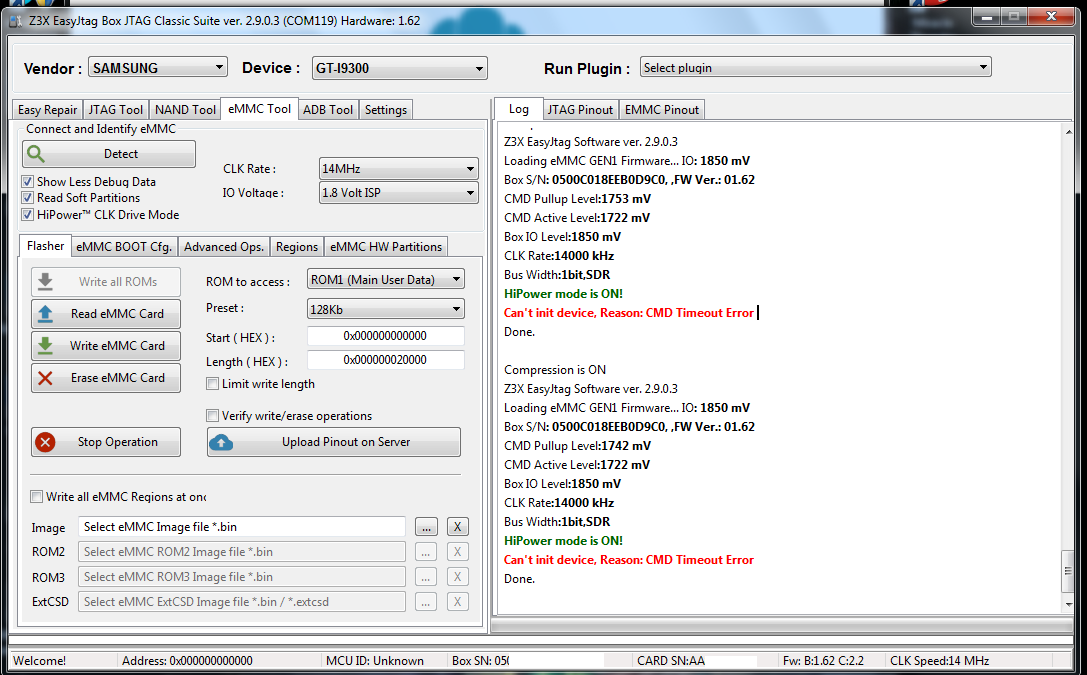
Task: Switch to the Easy Repair tab
Action: 47,109
